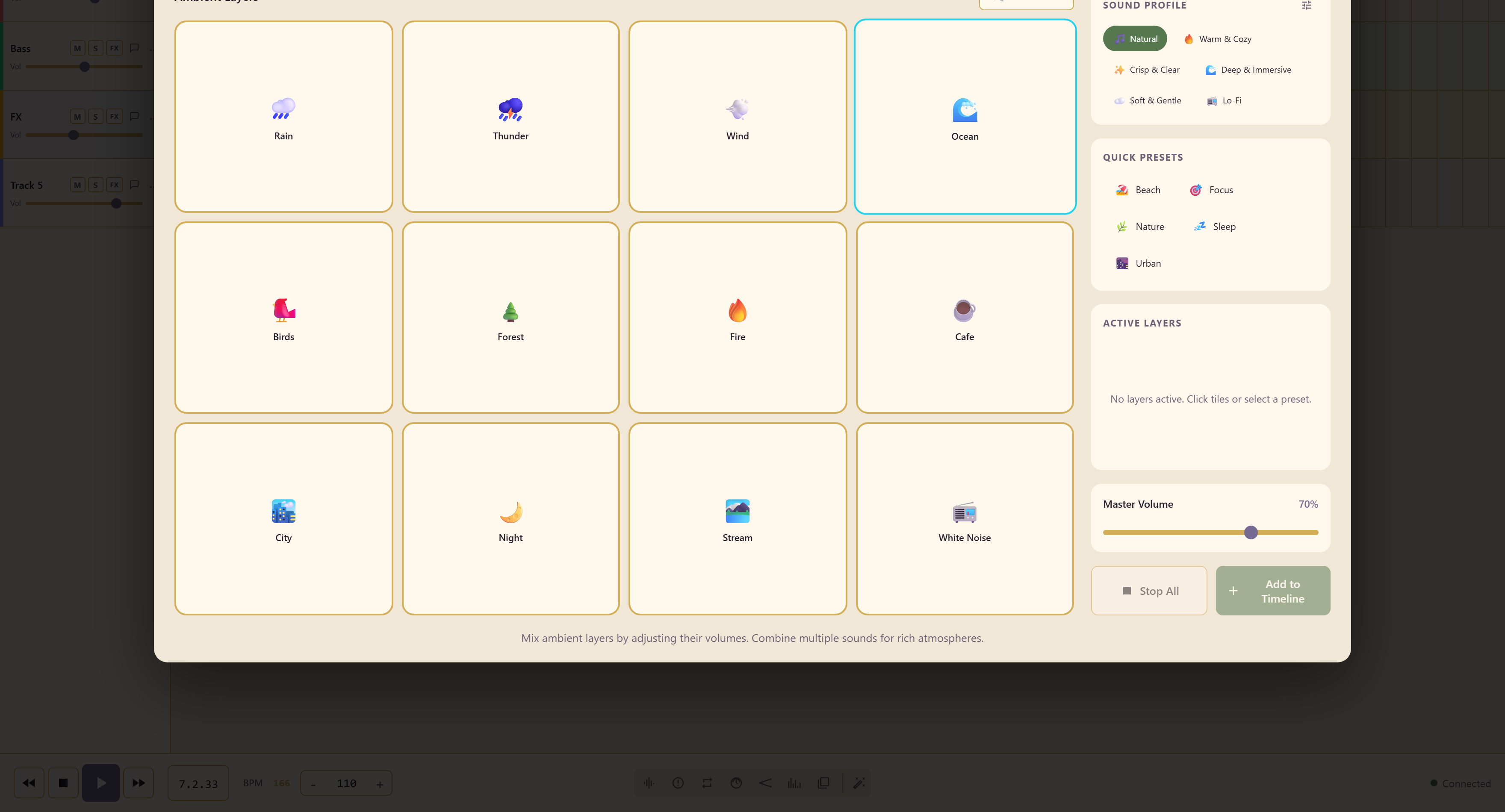Activate the Wind ambient layer tile
The width and height of the screenshot is (1505, 812).
click(x=737, y=117)
